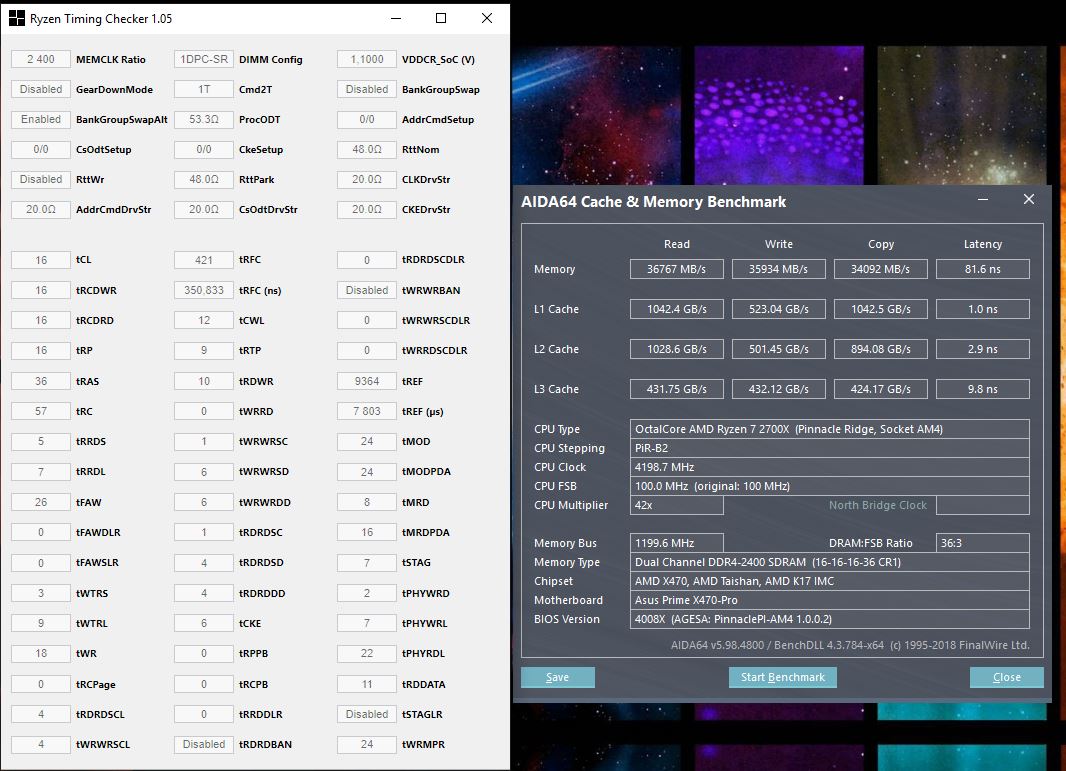
Task: Click the tRDDATA value 11
Action: 366,684
